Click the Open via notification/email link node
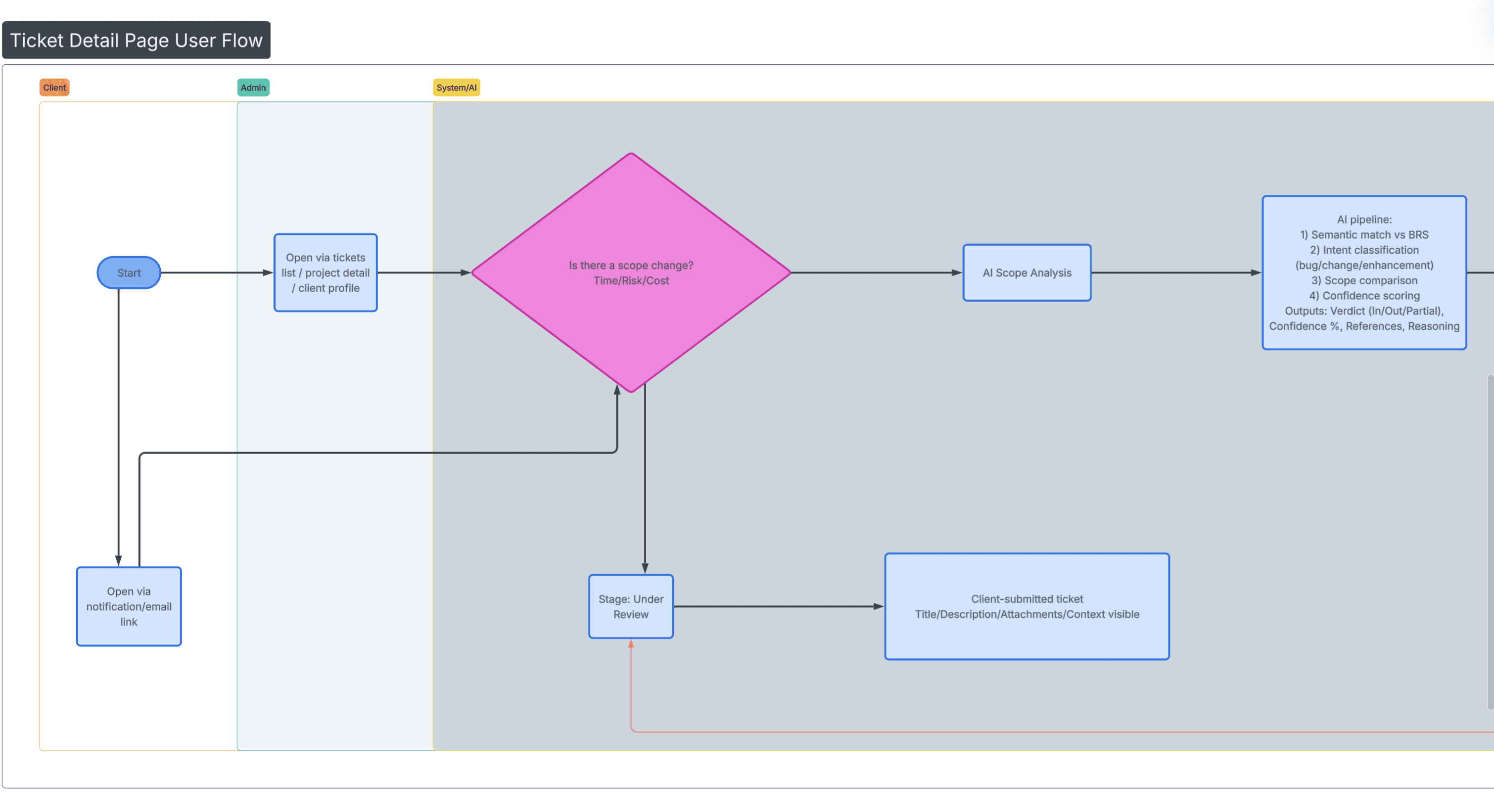Screen dimensions: 1494x812 point(128,606)
